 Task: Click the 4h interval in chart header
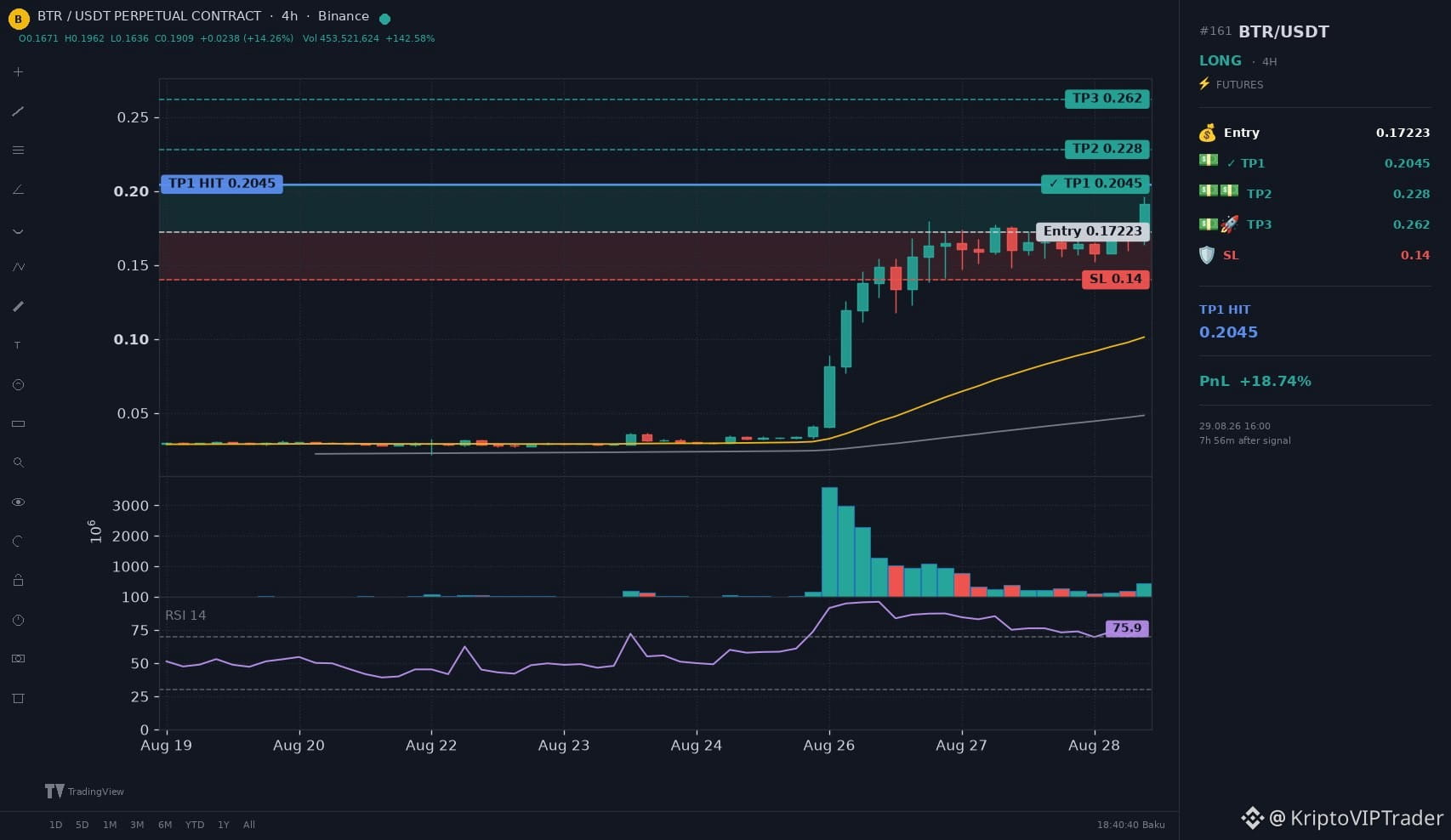(290, 16)
